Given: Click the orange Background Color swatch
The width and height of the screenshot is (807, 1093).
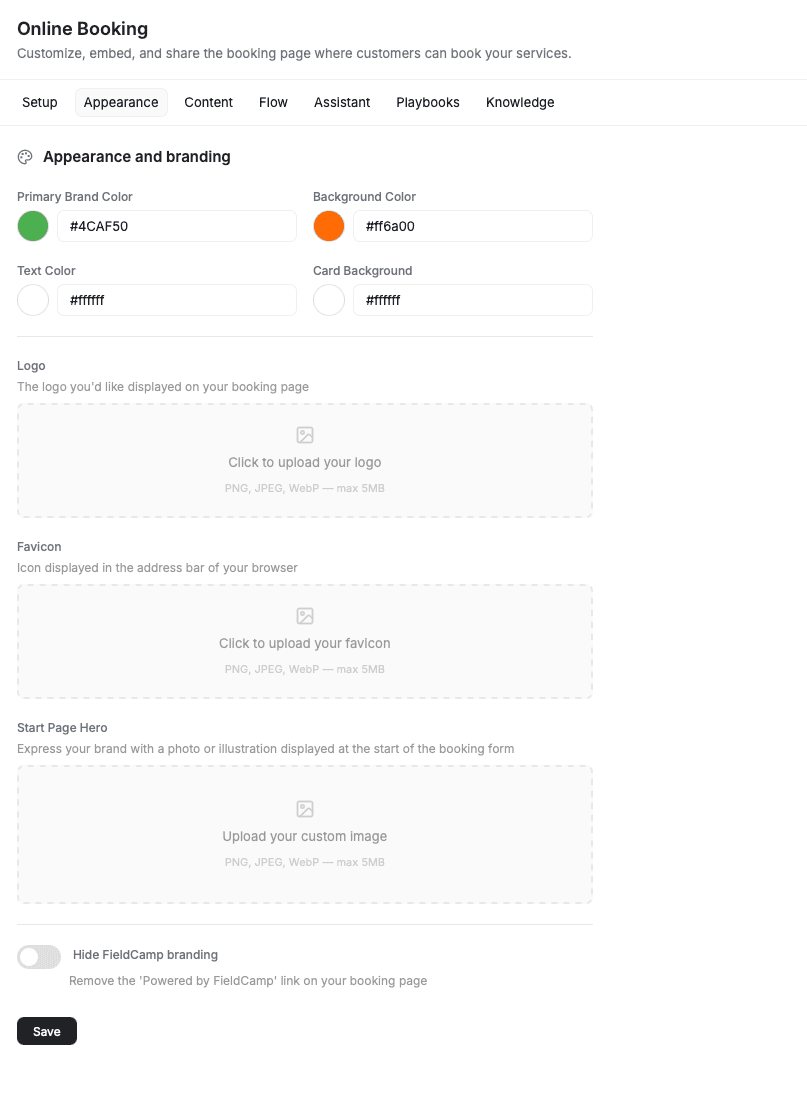Looking at the screenshot, I should [x=328, y=226].
